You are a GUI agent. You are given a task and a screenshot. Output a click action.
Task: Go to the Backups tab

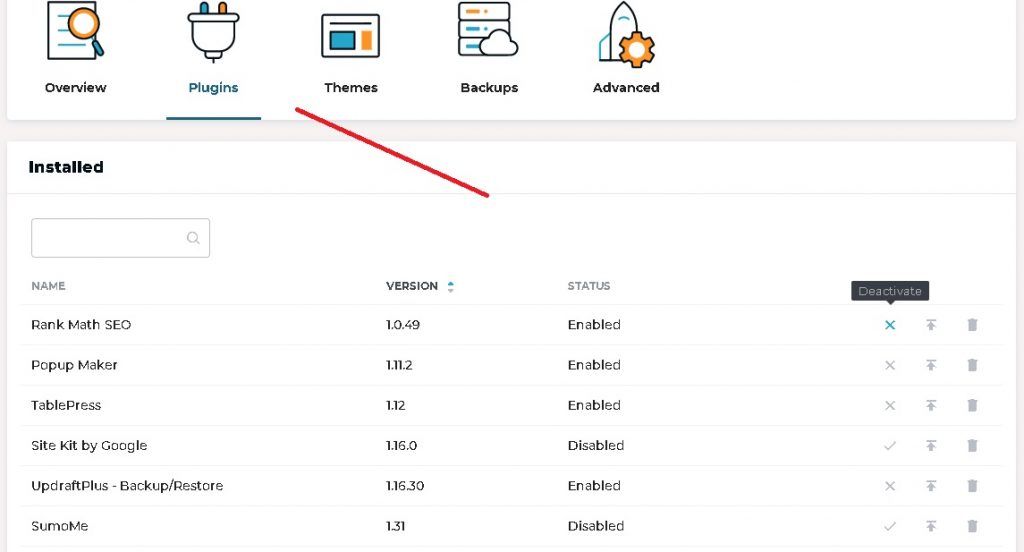489,88
